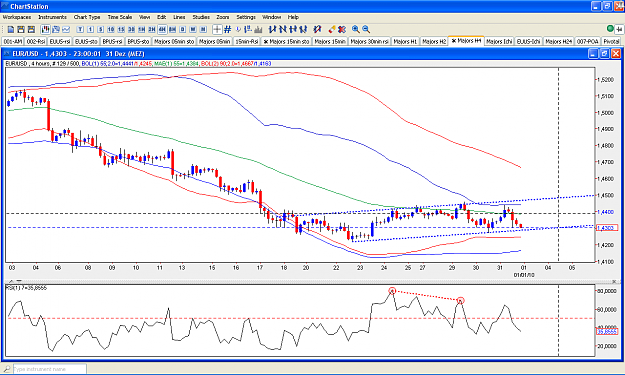The image size is (625, 375).
Task: Select the candlestick chart type icon
Action: click(45, 29)
